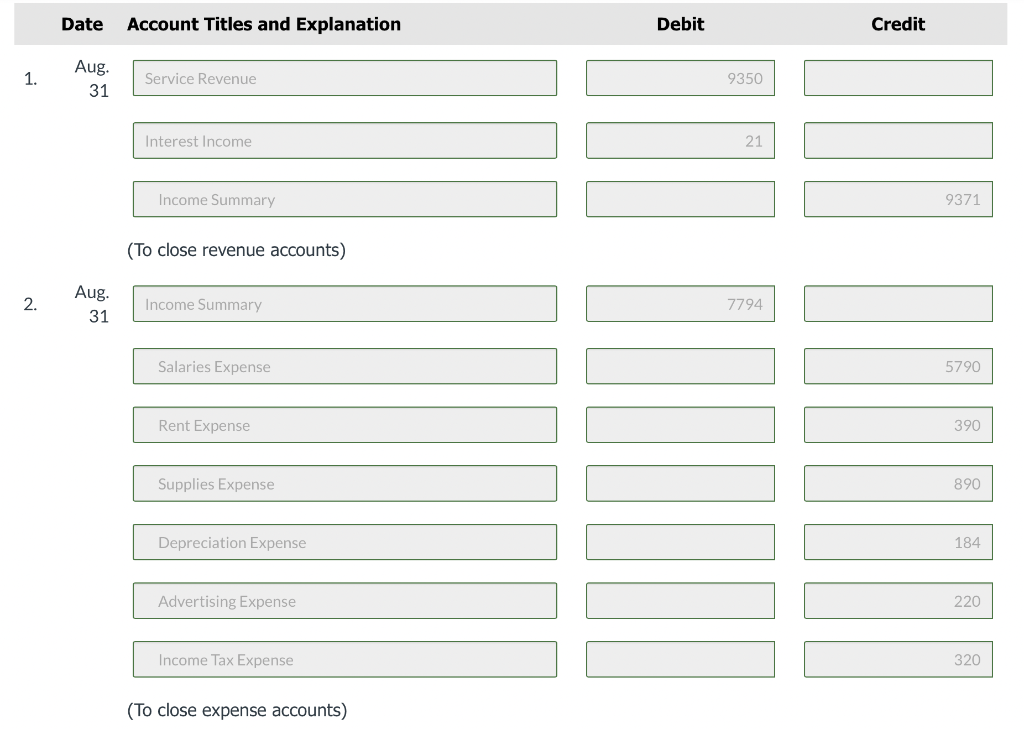Click the debit field showing 9350
The image size is (1024, 729).
680,79
